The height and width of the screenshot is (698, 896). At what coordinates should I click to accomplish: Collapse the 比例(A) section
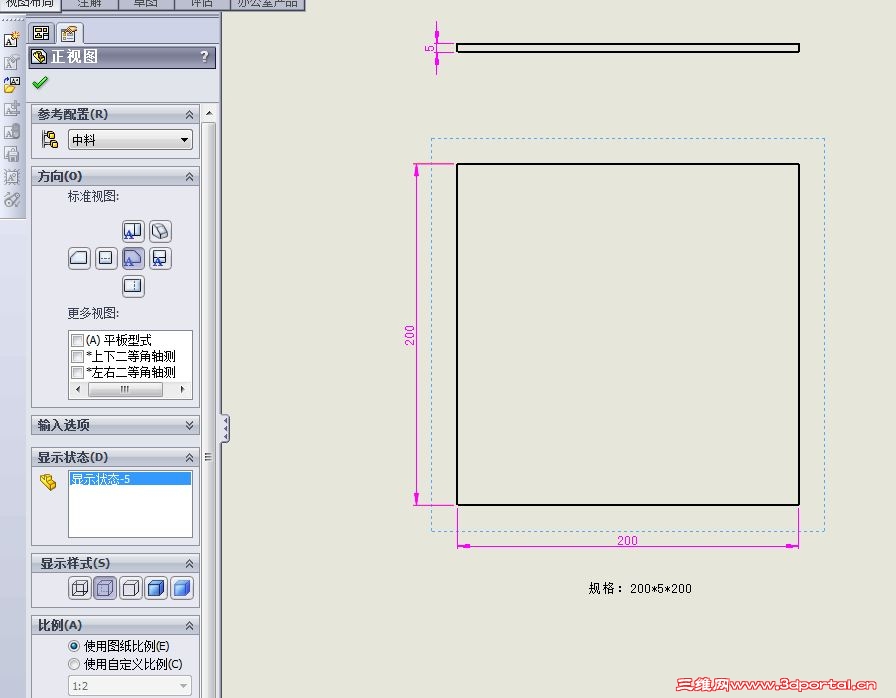point(189,626)
